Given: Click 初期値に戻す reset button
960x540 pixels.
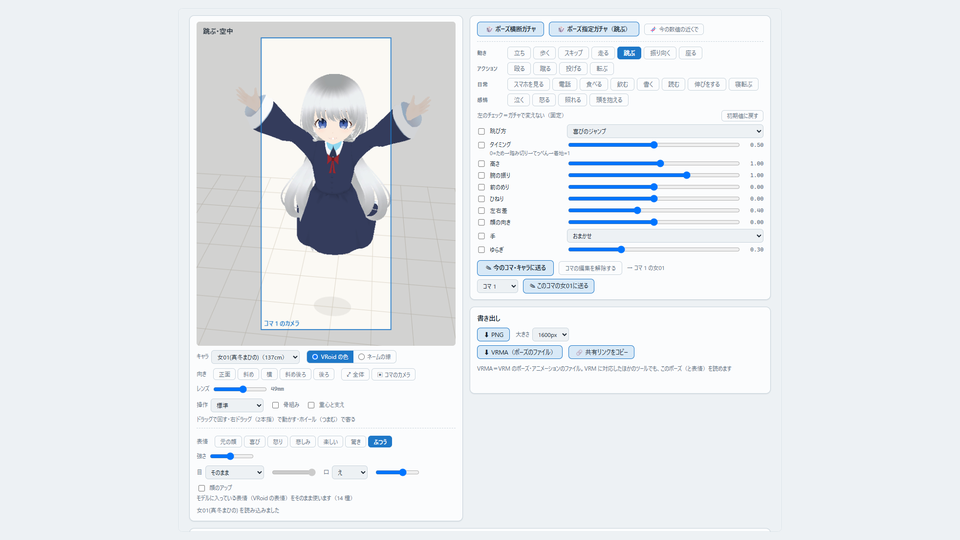Looking at the screenshot, I should pyautogui.click(x=742, y=116).
